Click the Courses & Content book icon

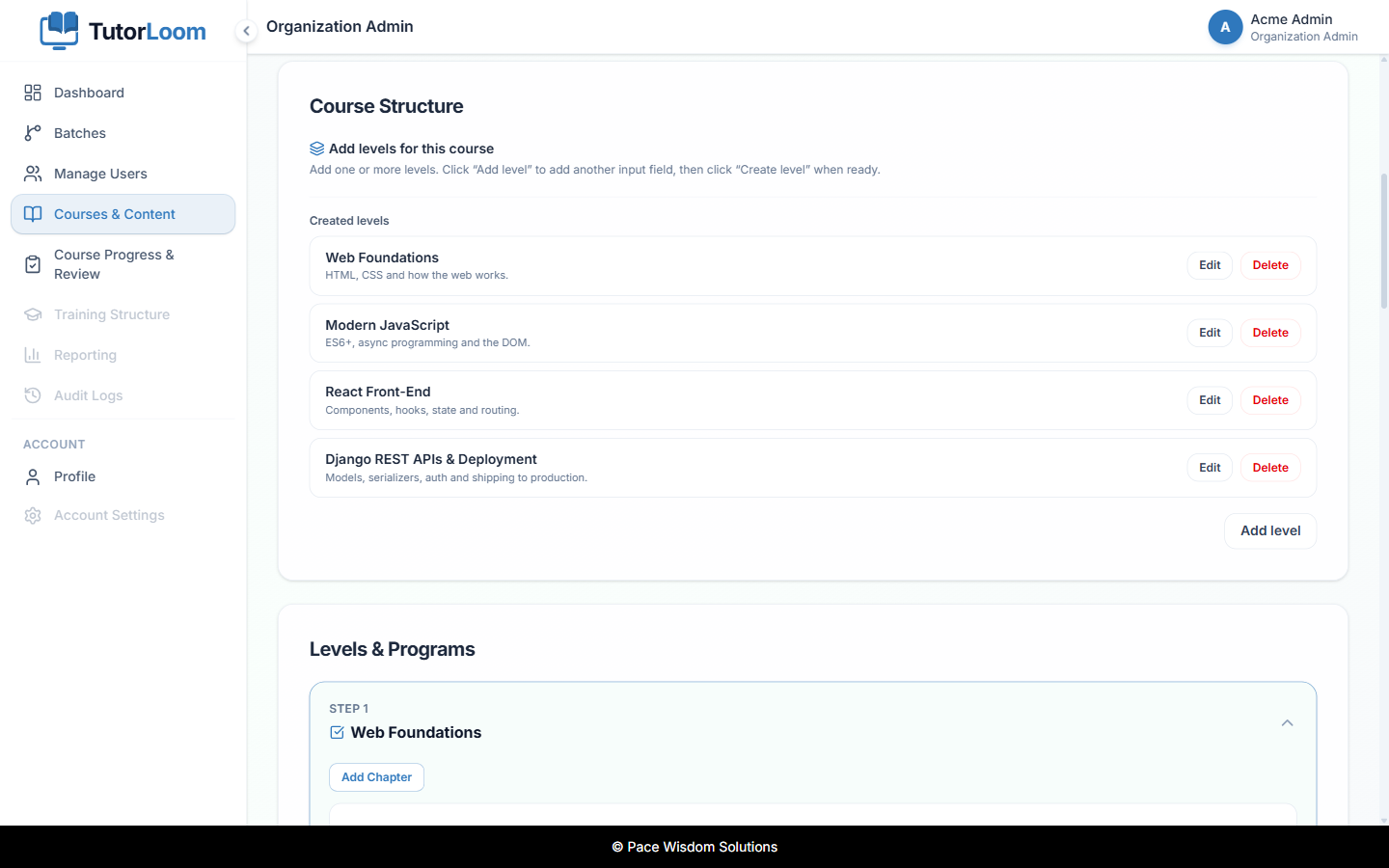click(33, 214)
